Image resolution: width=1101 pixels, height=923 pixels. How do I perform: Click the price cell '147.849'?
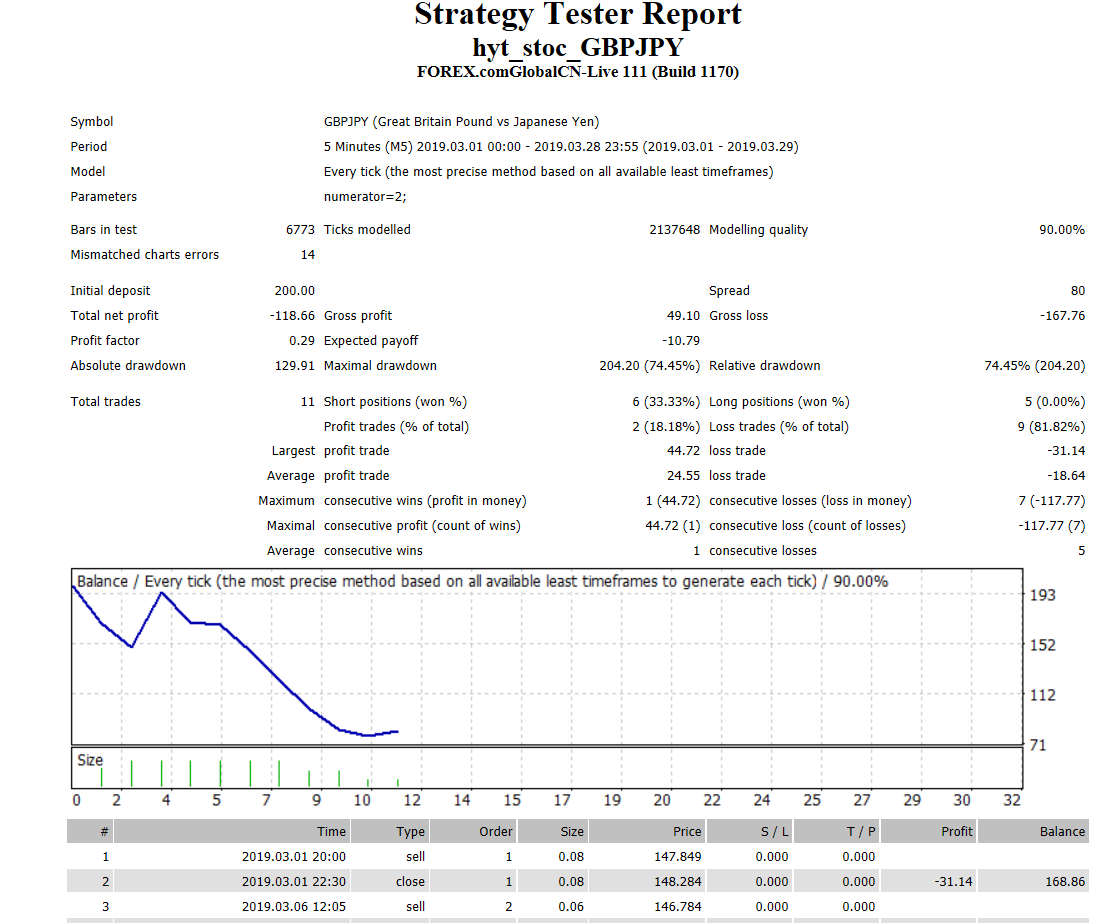[x=678, y=857]
